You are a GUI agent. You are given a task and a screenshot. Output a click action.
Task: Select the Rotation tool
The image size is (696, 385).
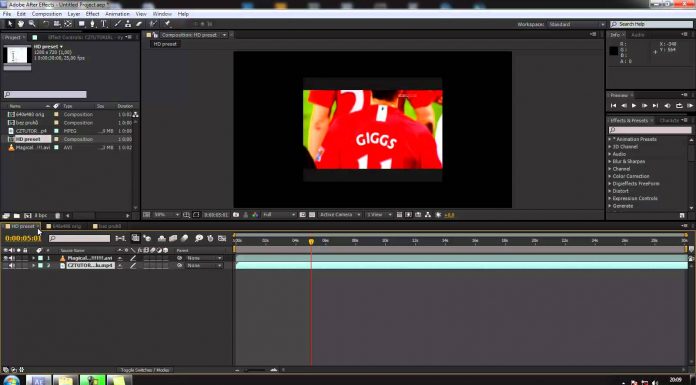[x=46, y=24]
